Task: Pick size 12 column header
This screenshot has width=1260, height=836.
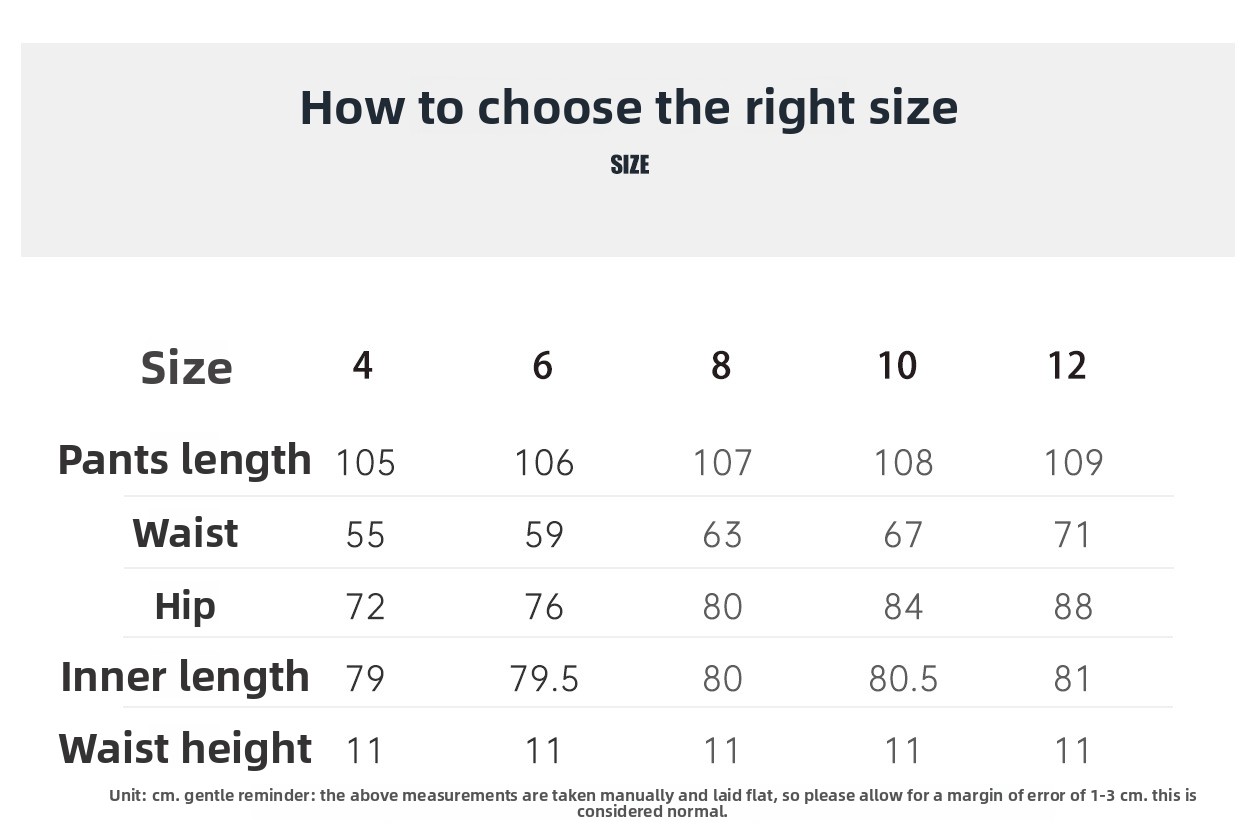Action: 1067,365
